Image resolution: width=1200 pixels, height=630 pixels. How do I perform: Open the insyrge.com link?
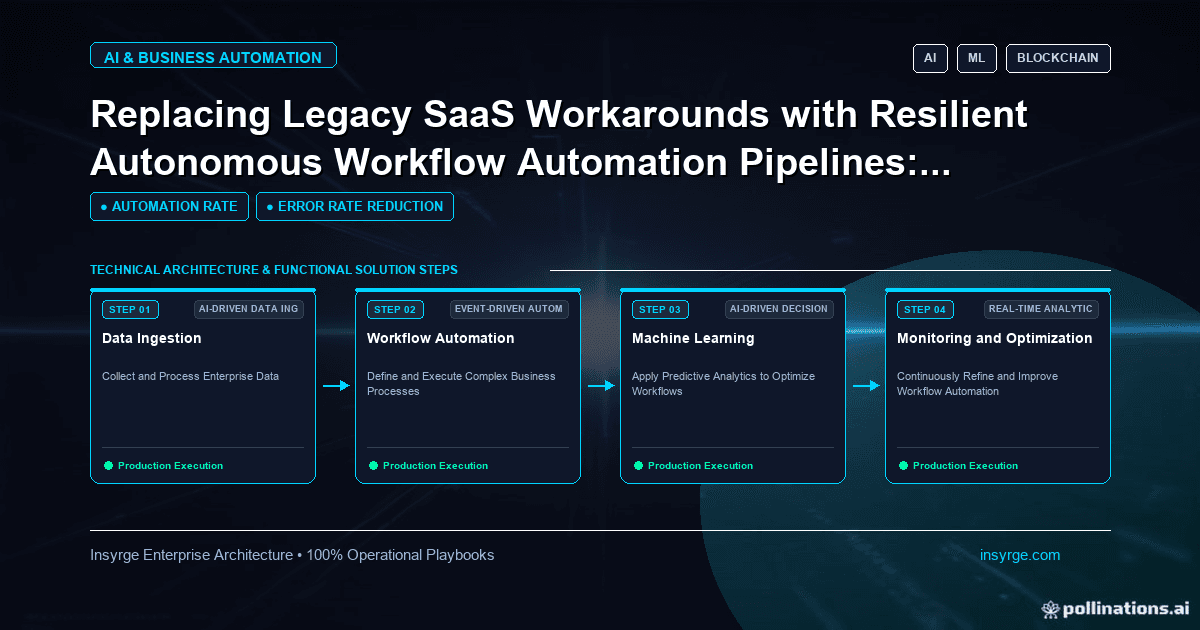[1020, 555]
